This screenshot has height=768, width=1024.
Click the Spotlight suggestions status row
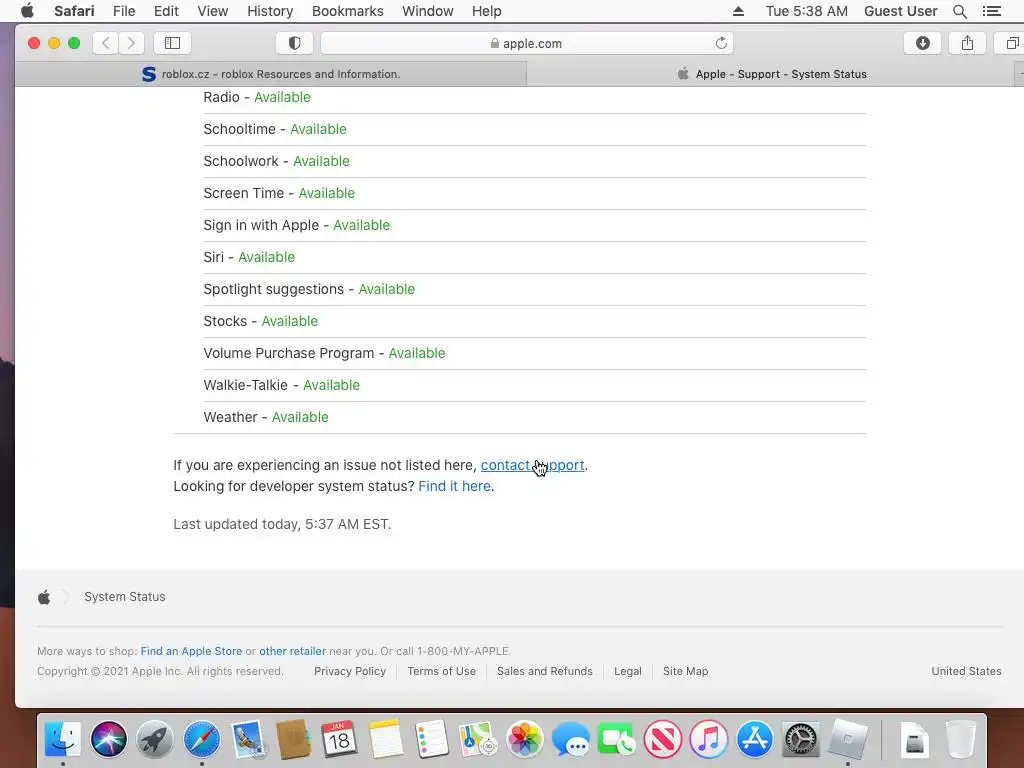coord(534,289)
